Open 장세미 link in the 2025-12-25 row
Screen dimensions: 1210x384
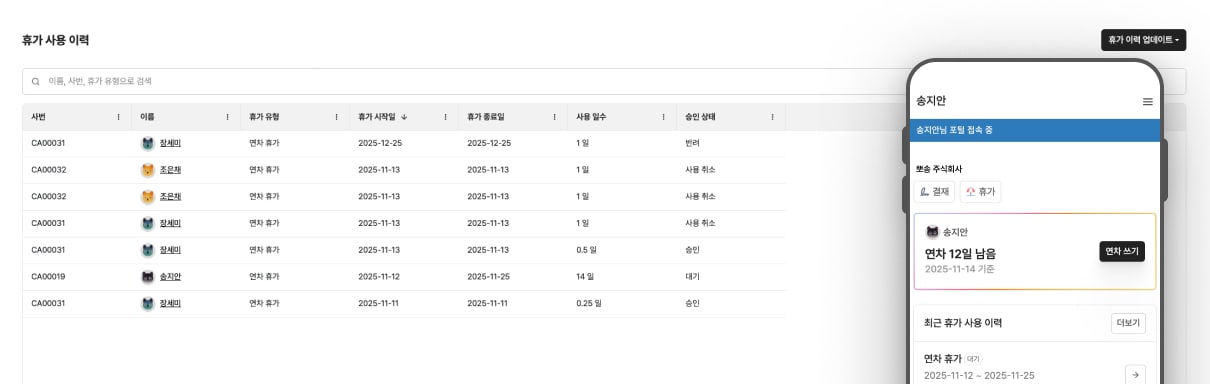170,143
